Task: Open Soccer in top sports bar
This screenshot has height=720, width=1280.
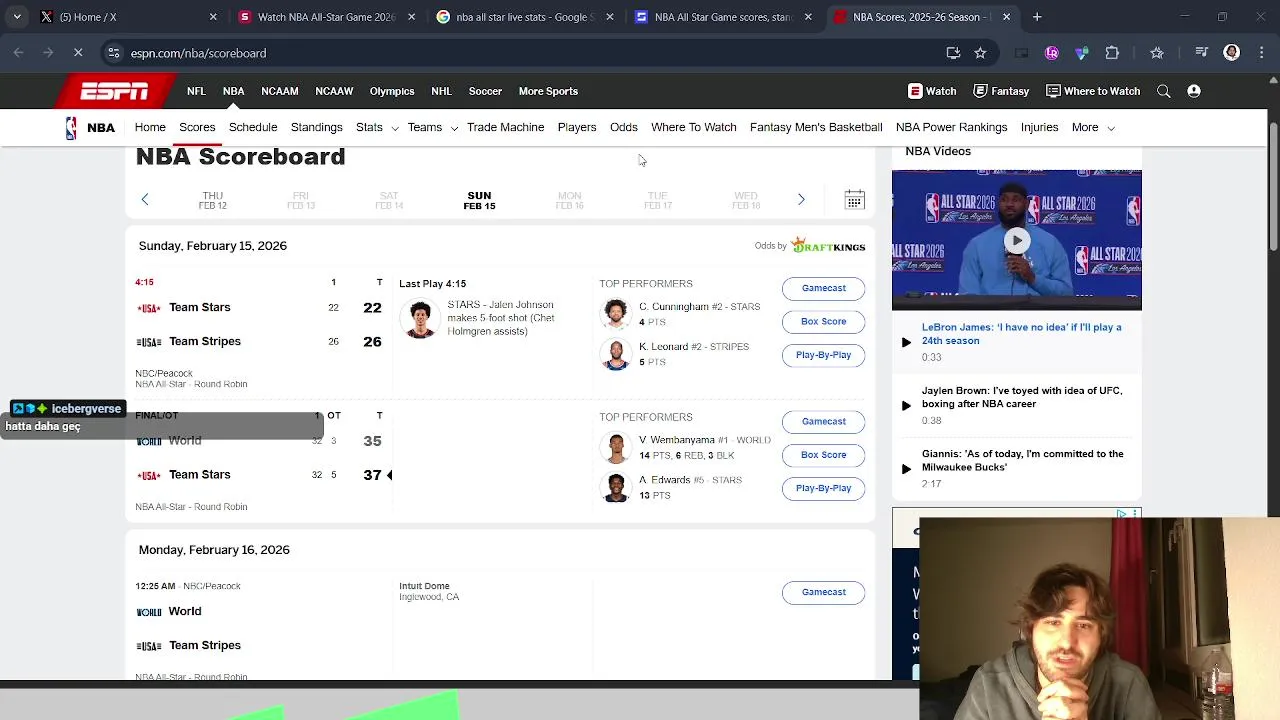Action: pyautogui.click(x=485, y=91)
